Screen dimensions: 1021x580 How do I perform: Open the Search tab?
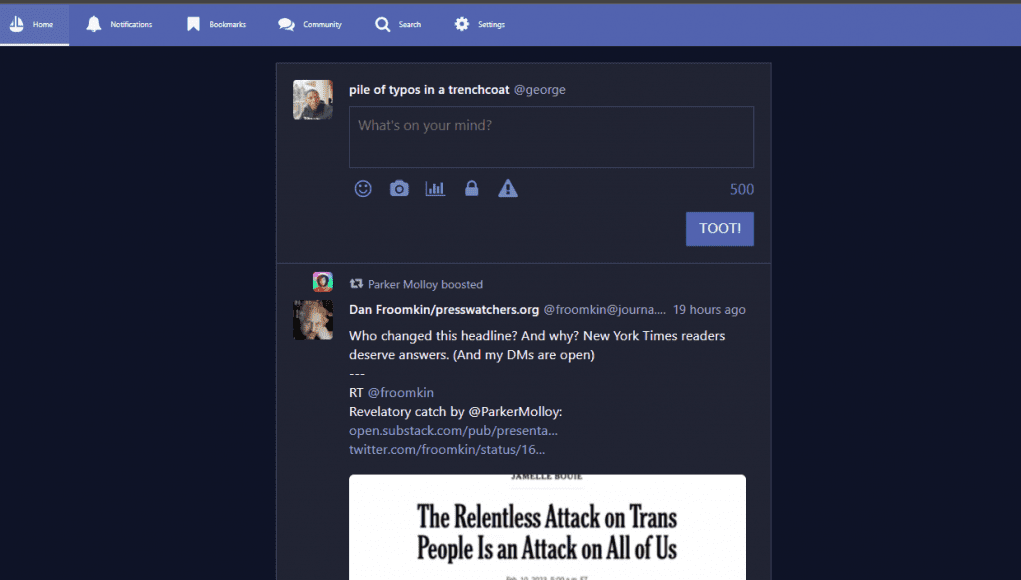click(x=398, y=25)
